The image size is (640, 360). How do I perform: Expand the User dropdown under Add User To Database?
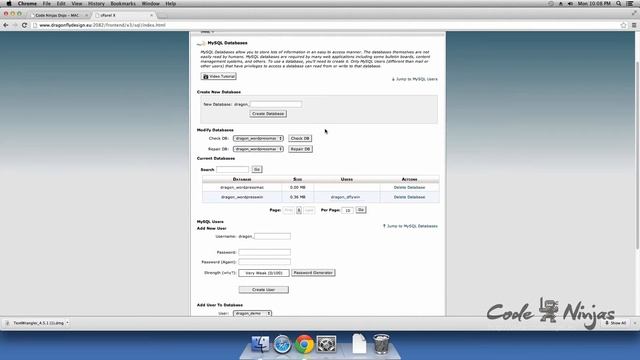pos(252,313)
